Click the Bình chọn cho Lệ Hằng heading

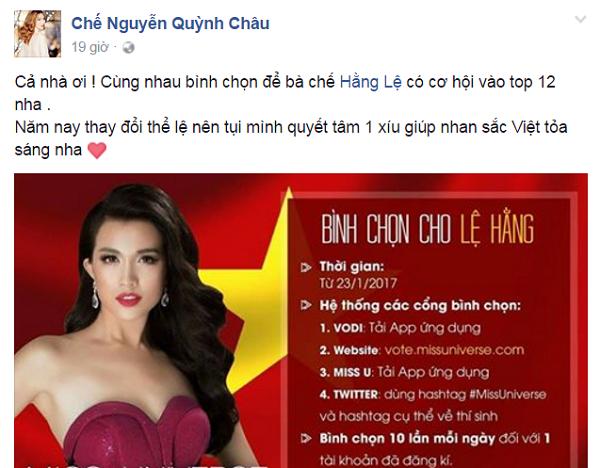pyautogui.click(x=427, y=228)
